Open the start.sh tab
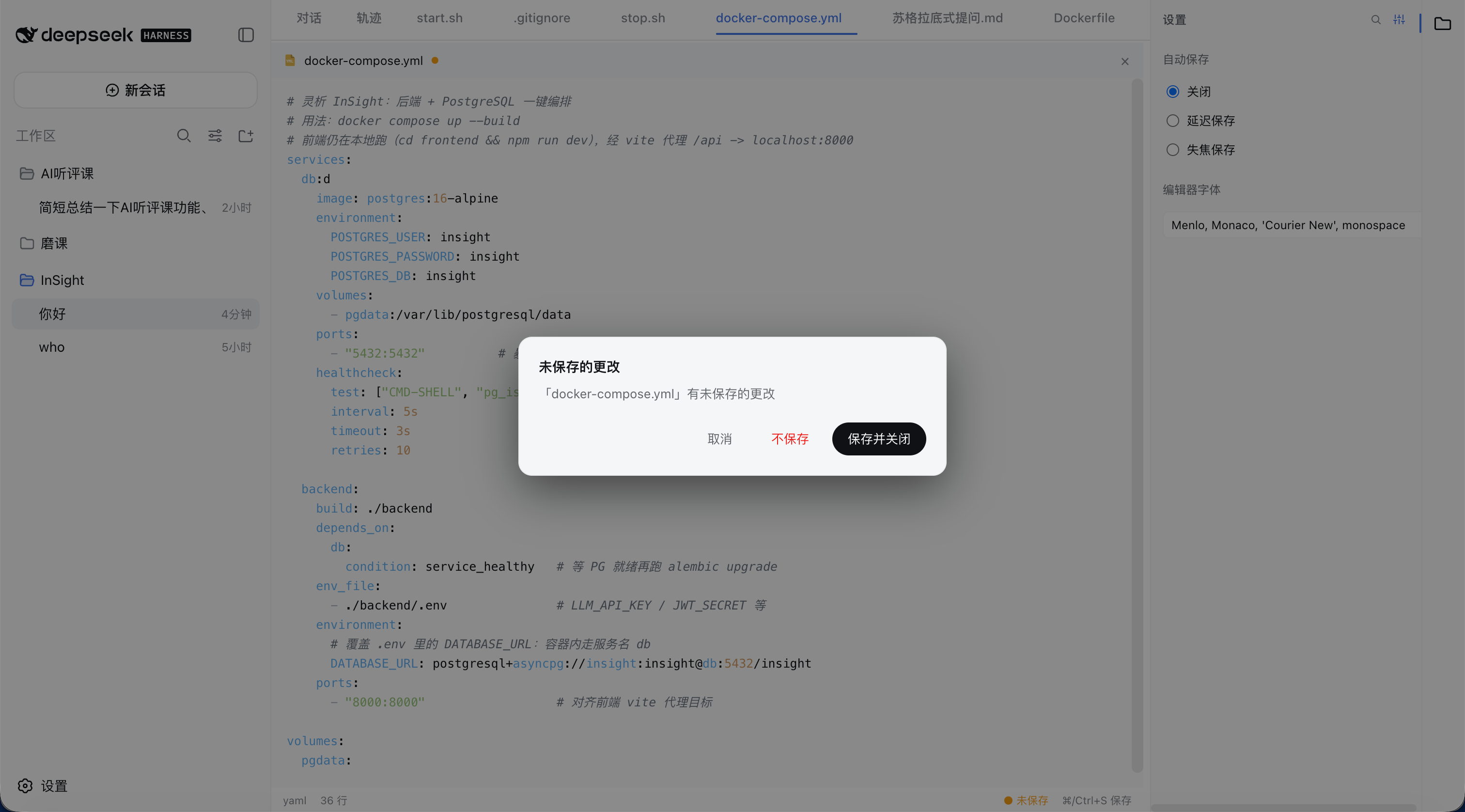Image resolution: width=1465 pixels, height=812 pixels. (x=439, y=18)
